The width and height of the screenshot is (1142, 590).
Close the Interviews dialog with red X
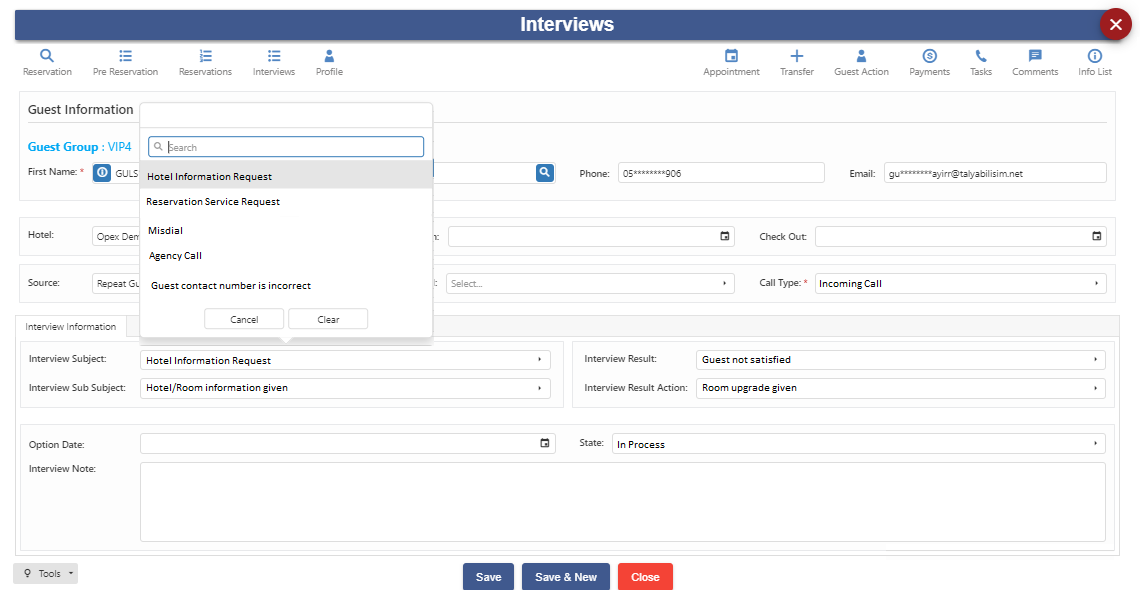tap(1115, 25)
